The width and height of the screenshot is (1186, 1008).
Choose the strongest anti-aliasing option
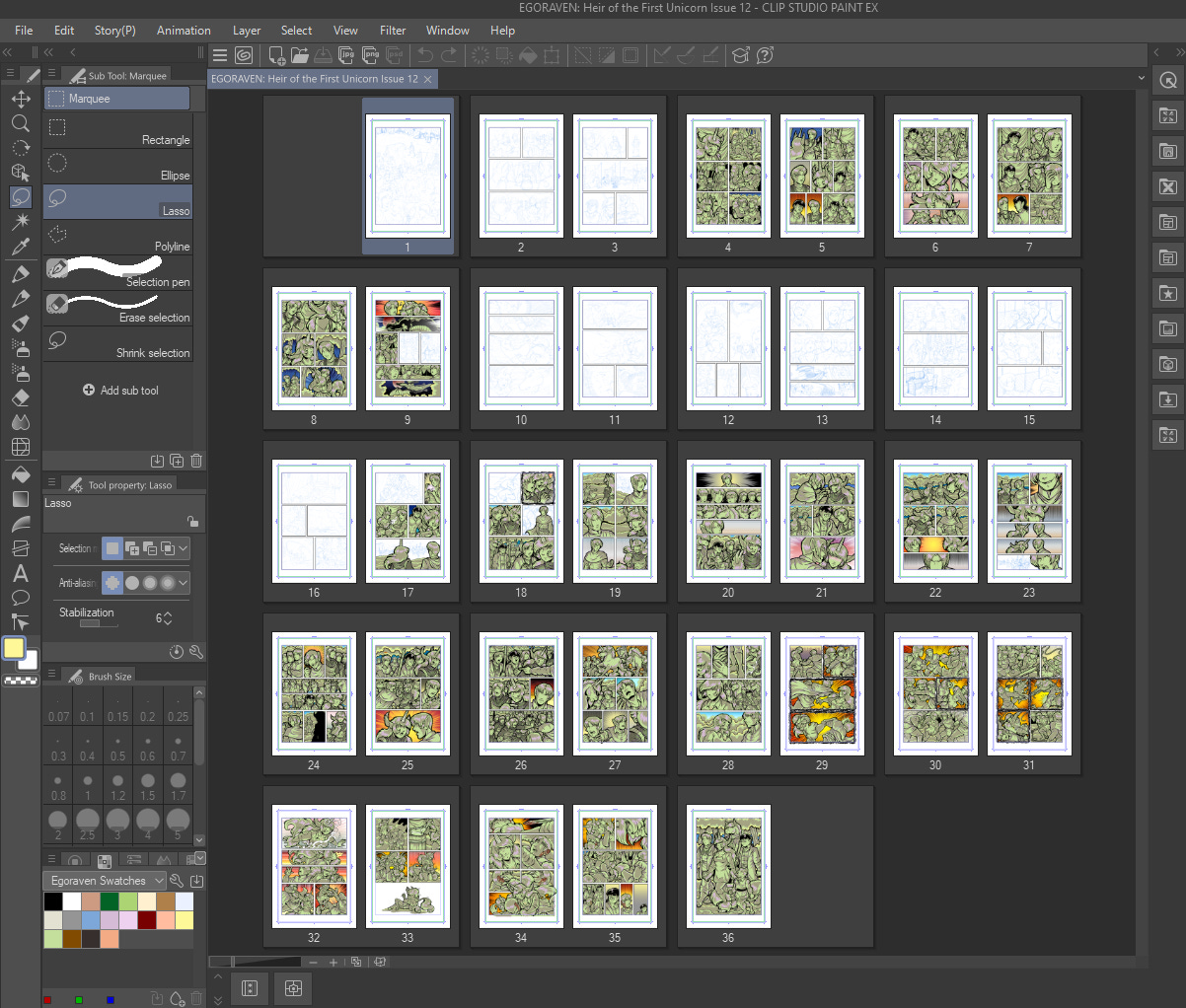168,583
